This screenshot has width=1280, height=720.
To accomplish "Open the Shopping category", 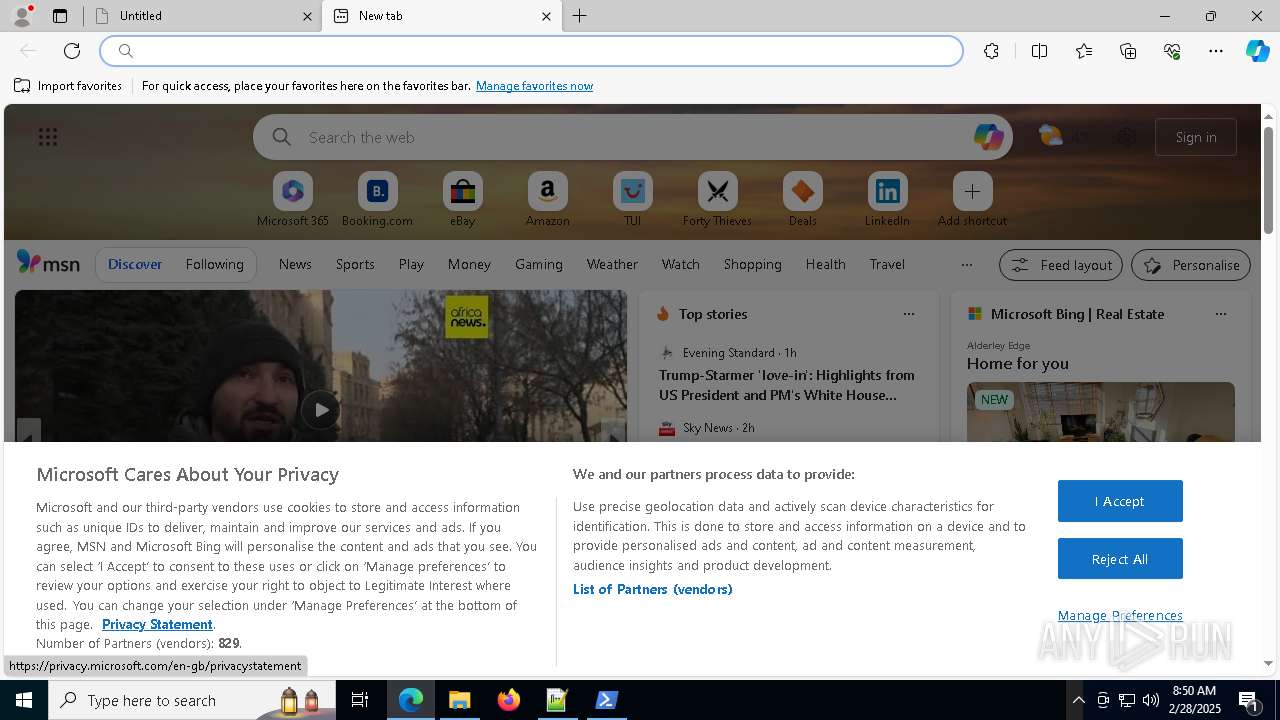I will pyautogui.click(x=752, y=264).
